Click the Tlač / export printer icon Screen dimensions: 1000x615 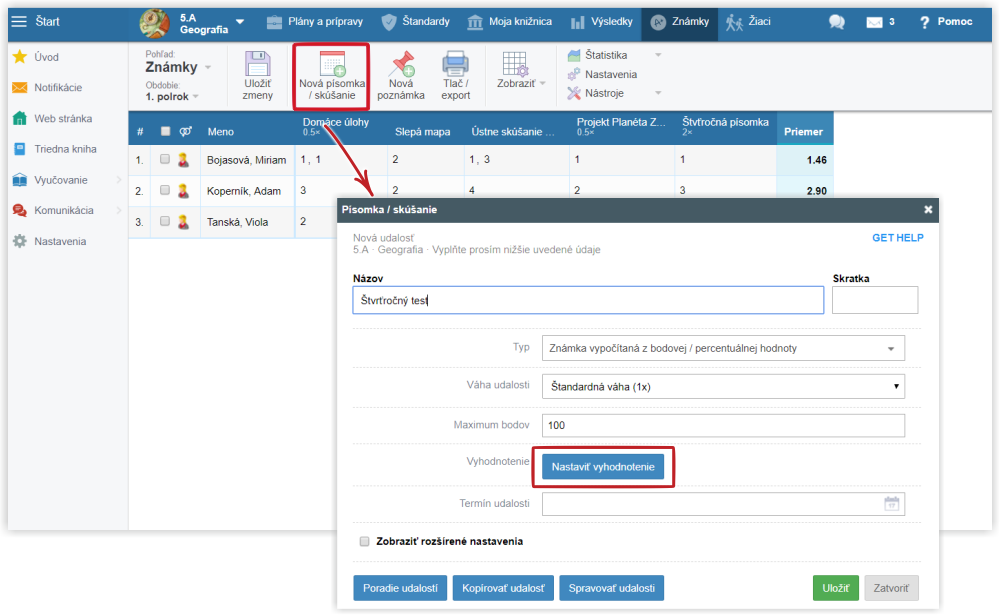(456, 65)
